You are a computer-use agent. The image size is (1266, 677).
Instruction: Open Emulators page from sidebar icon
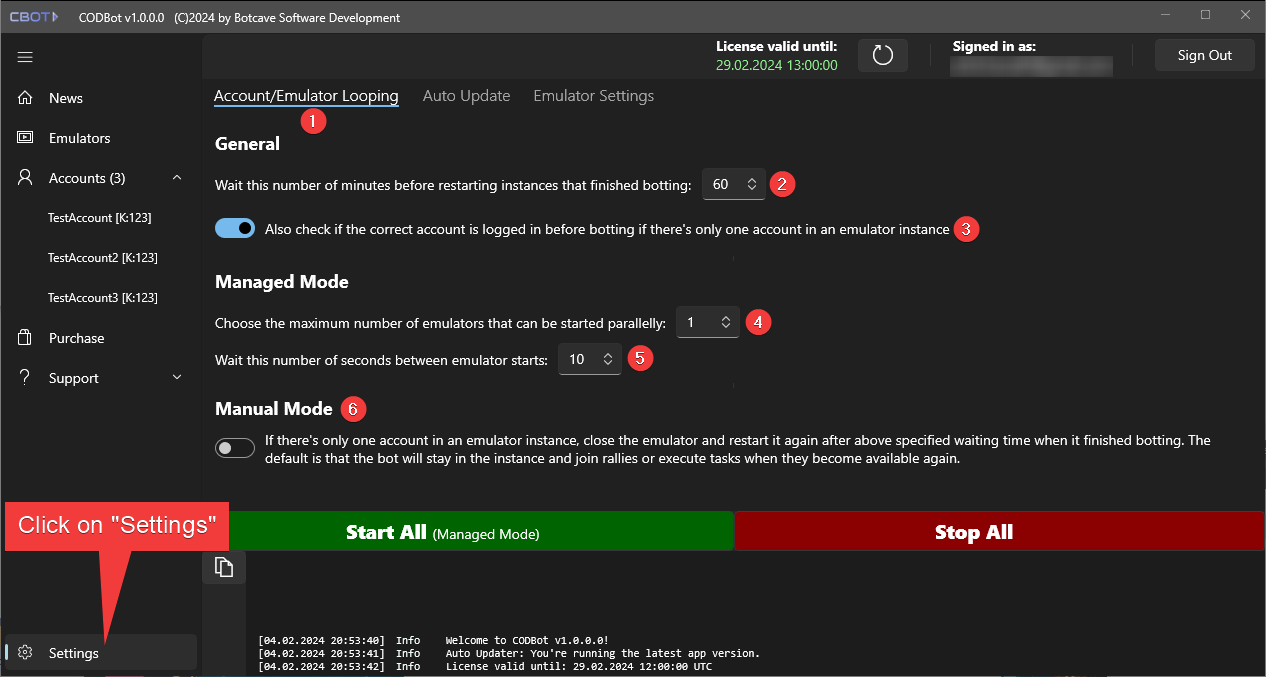point(26,138)
